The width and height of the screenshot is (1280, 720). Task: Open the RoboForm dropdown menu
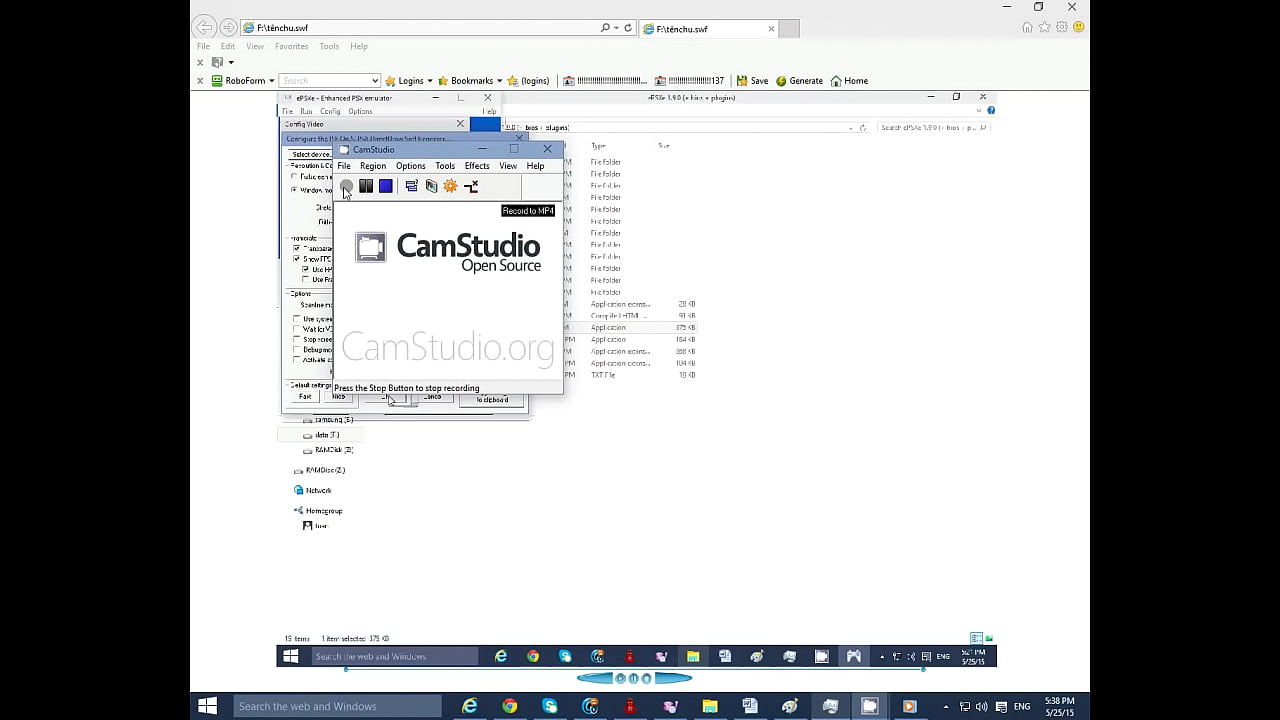click(243, 81)
